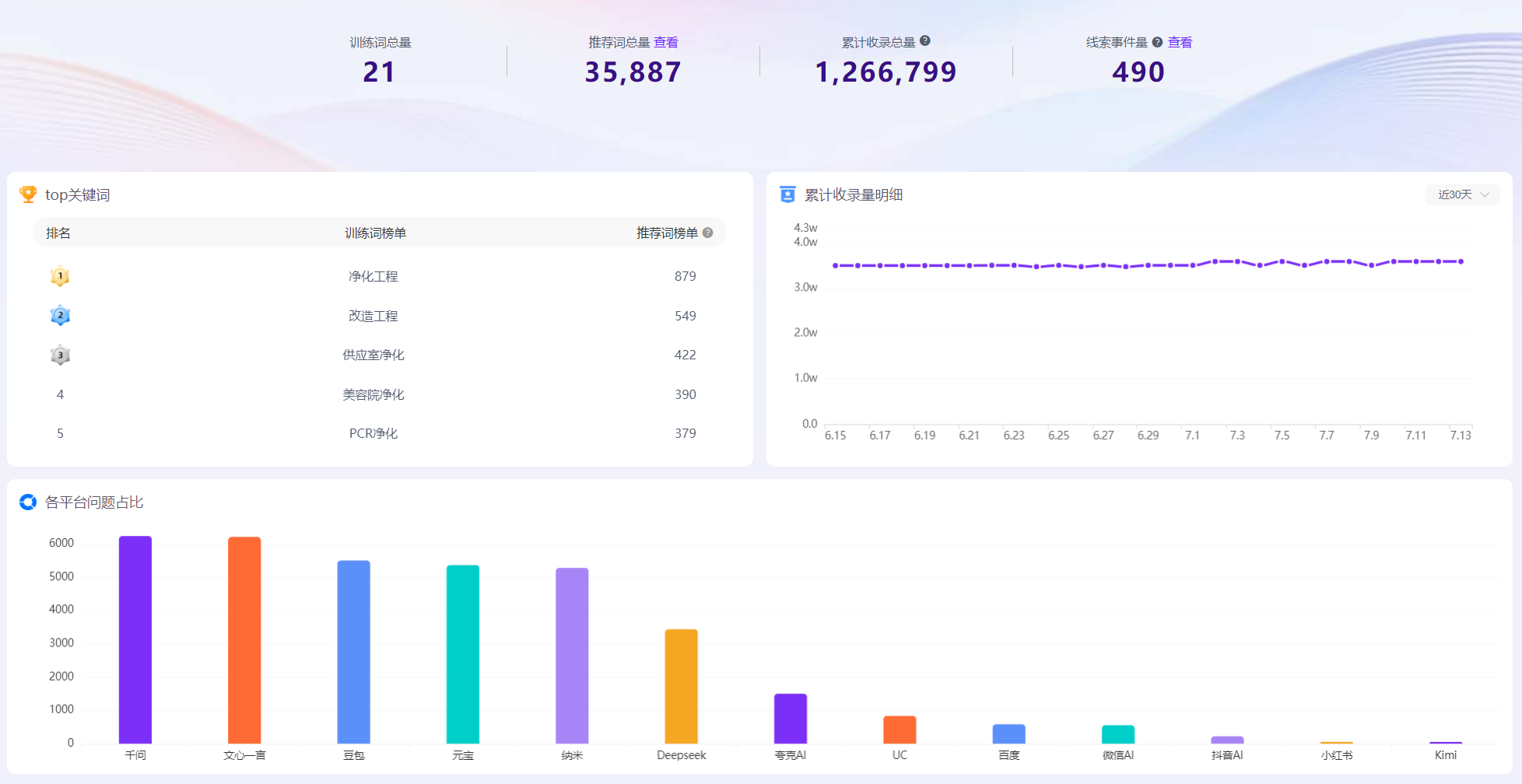Open 查看 link next to 线索事件量
1522x784 pixels.
coord(1180,43)
